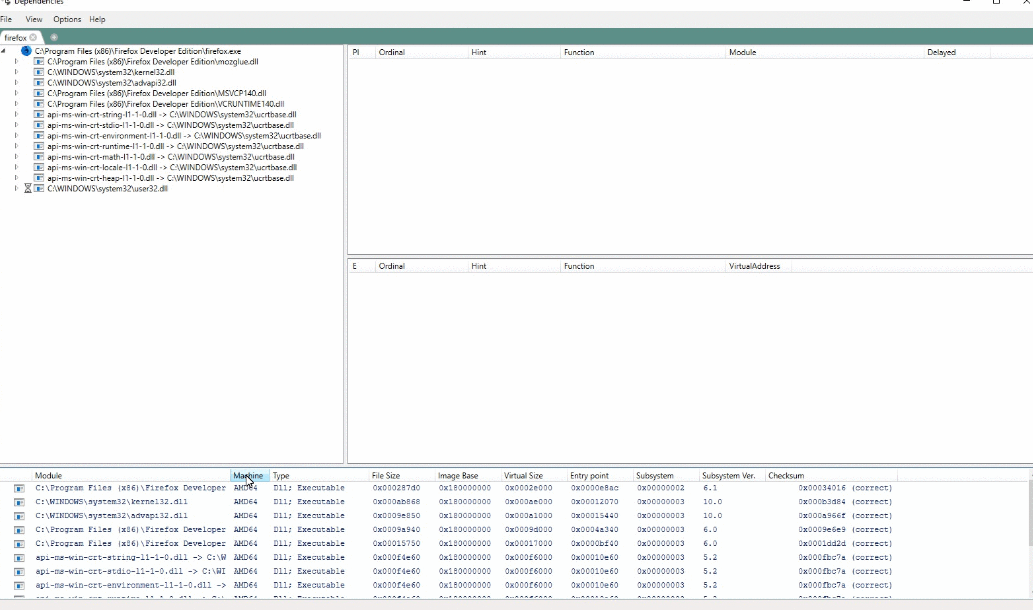Select api-ms-win-crt-locale-l1-1-0.dll tree row text
Screen dimensions: 1033x610
[172, 167]
